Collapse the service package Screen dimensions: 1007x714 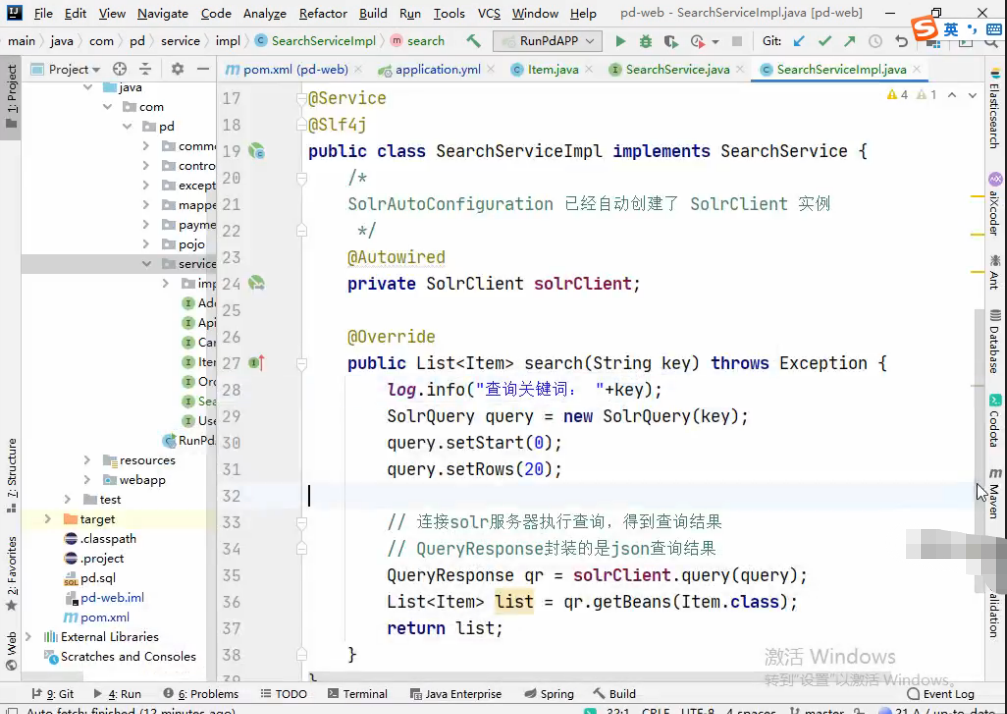pyautogui.click(x=146, y=264)
